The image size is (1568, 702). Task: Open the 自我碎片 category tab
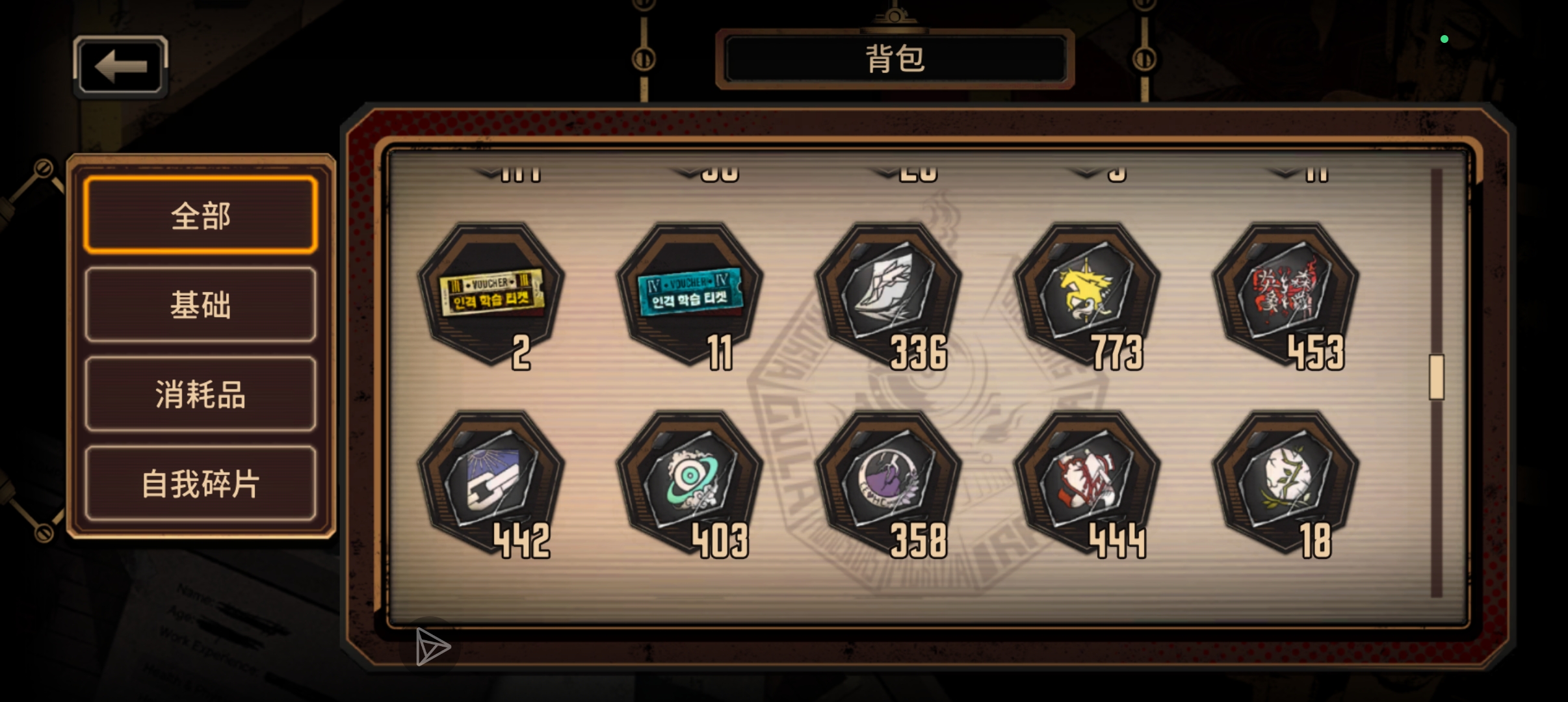(201, 484)
